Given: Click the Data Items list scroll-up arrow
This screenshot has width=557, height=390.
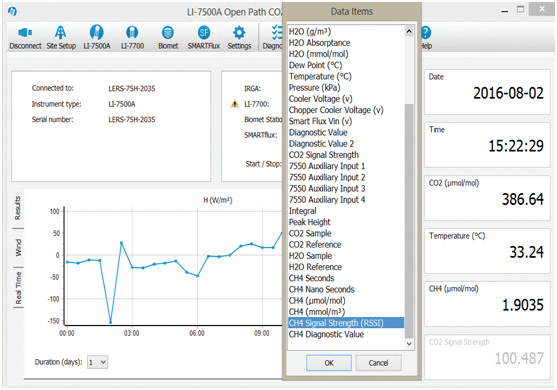Looking at the screenshot, I should pyautogui.click(x=409, y=31).
